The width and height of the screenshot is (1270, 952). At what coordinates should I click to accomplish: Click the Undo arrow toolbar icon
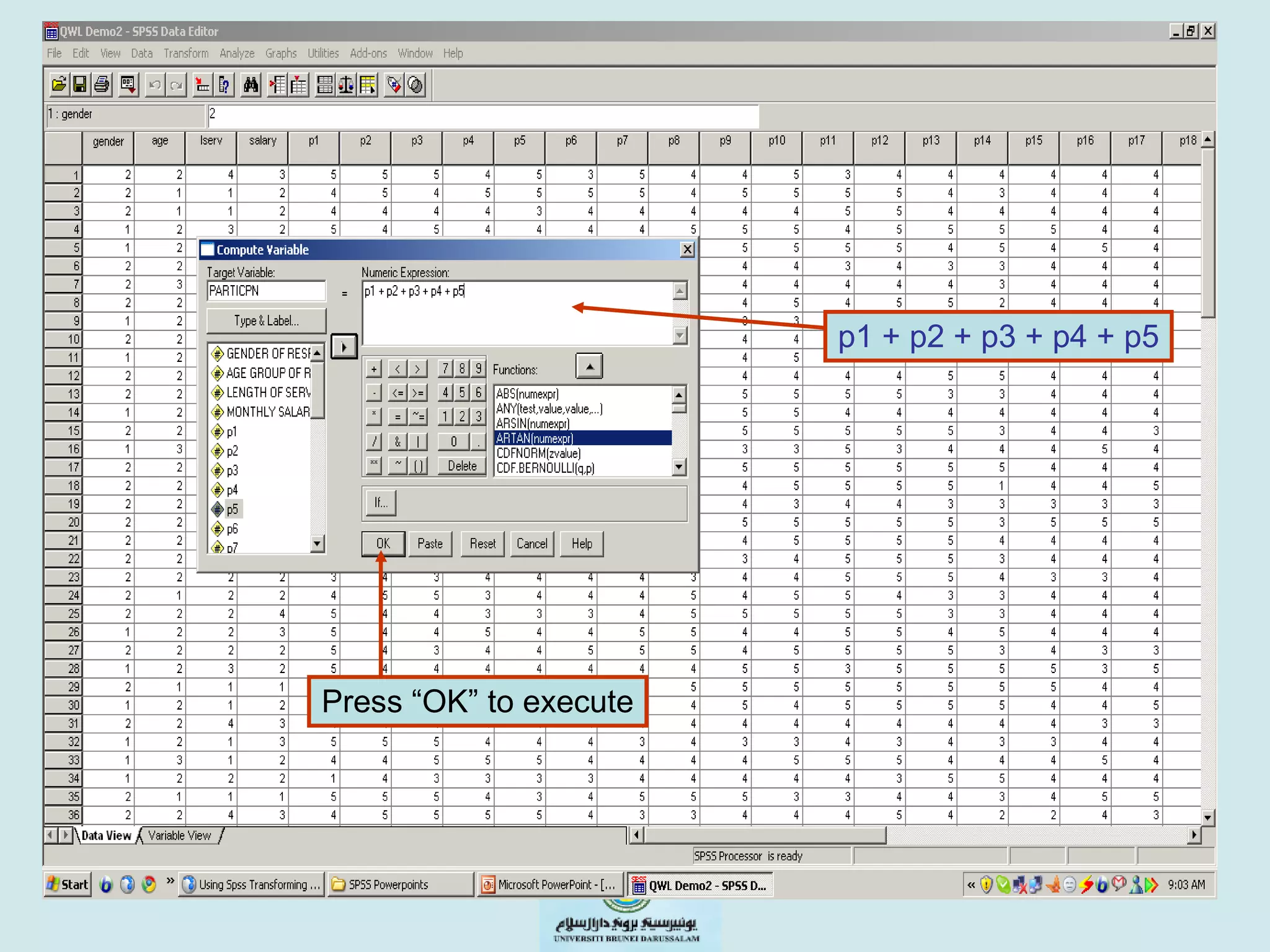tap(155, 84)
